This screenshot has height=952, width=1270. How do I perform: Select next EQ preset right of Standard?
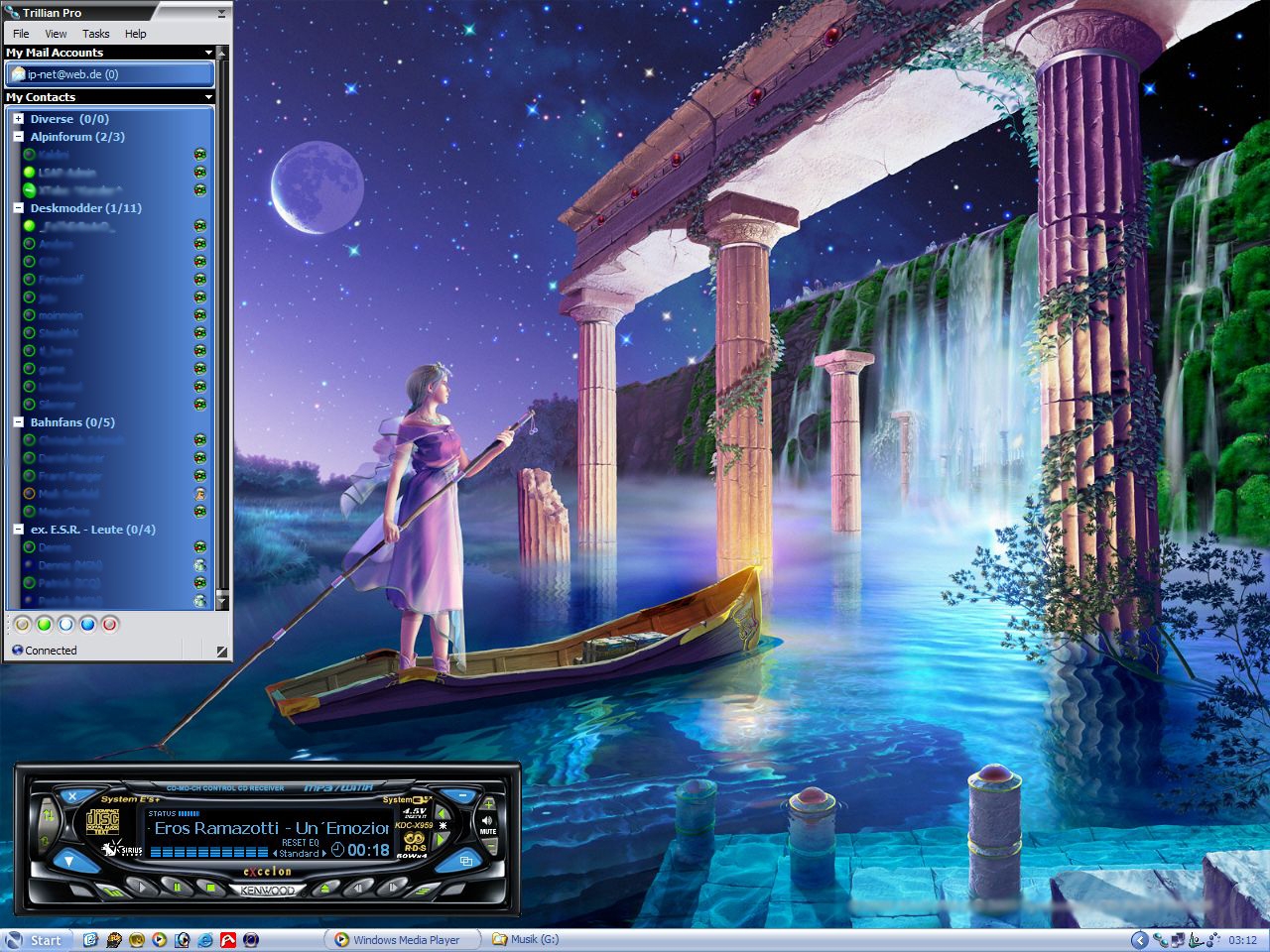323,853
